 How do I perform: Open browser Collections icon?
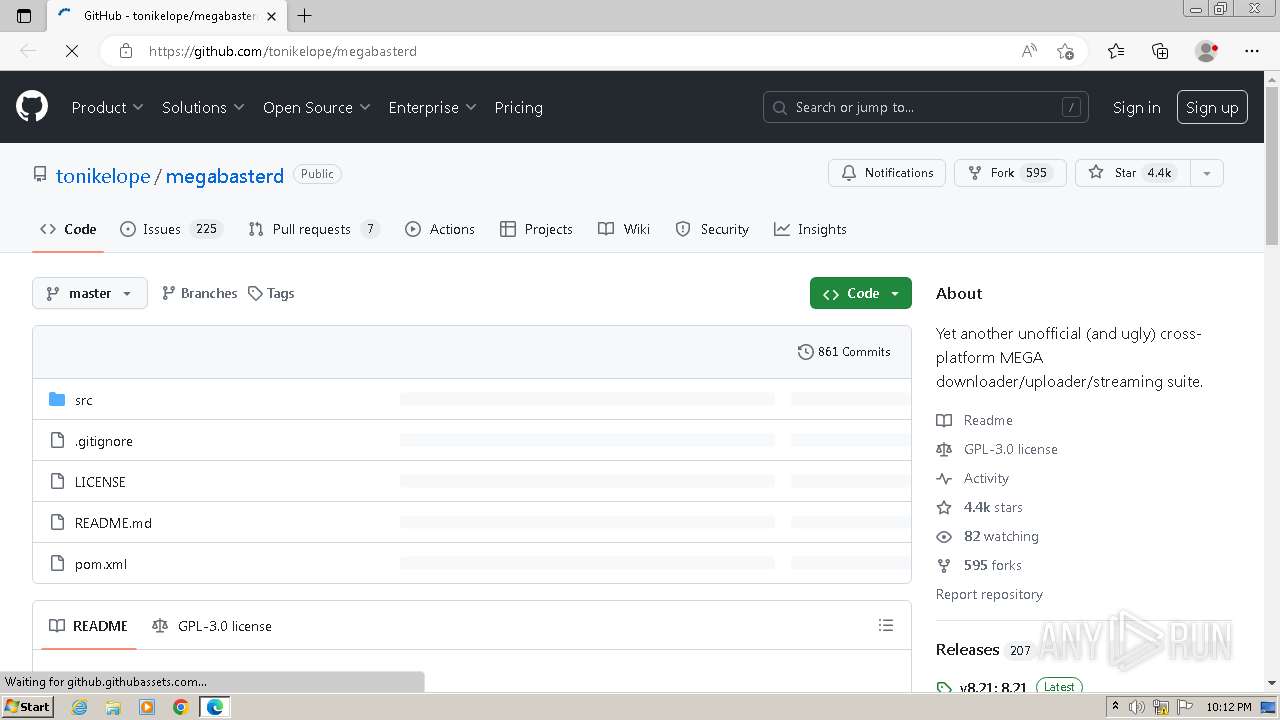1160,51
